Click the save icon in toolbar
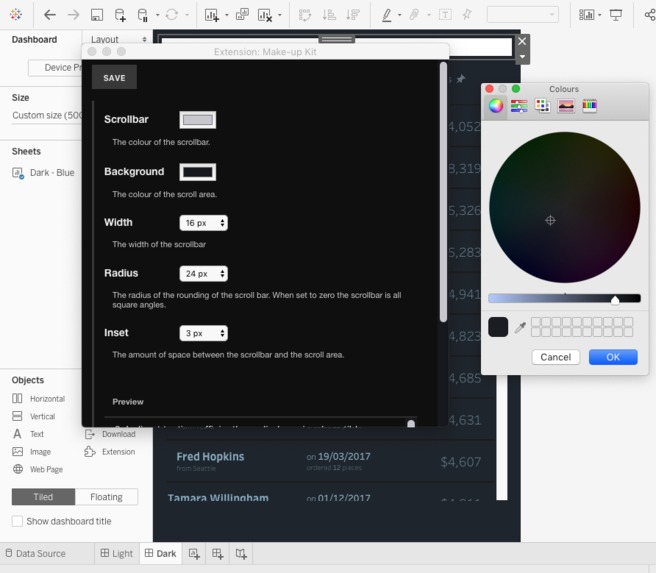Viewport: 656px width, 573px height. point(97,15)
